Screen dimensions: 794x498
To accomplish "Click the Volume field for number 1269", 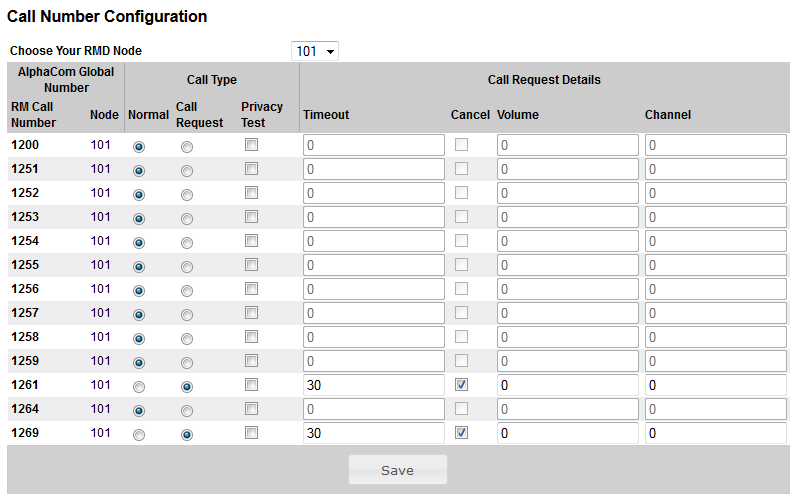I will [567, 433].
